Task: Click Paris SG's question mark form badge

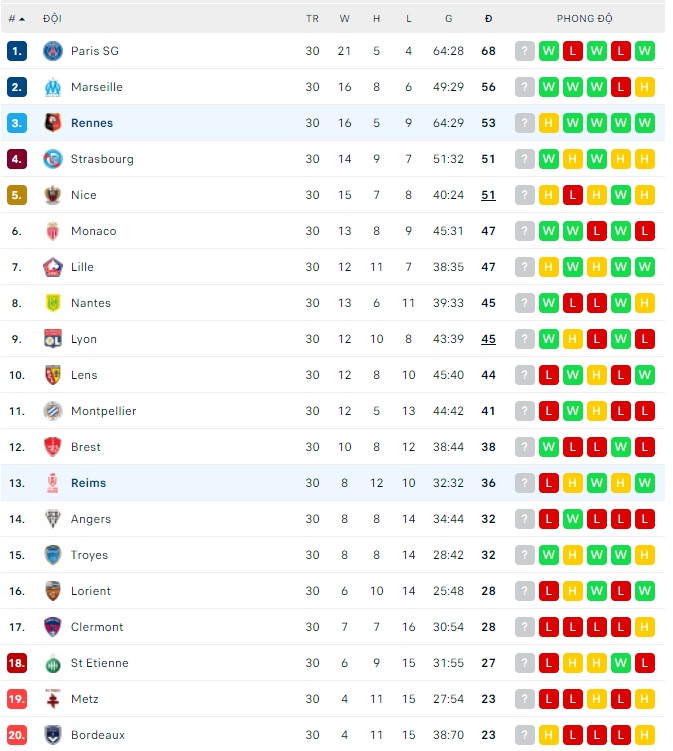Action: [x=525, y=51]
